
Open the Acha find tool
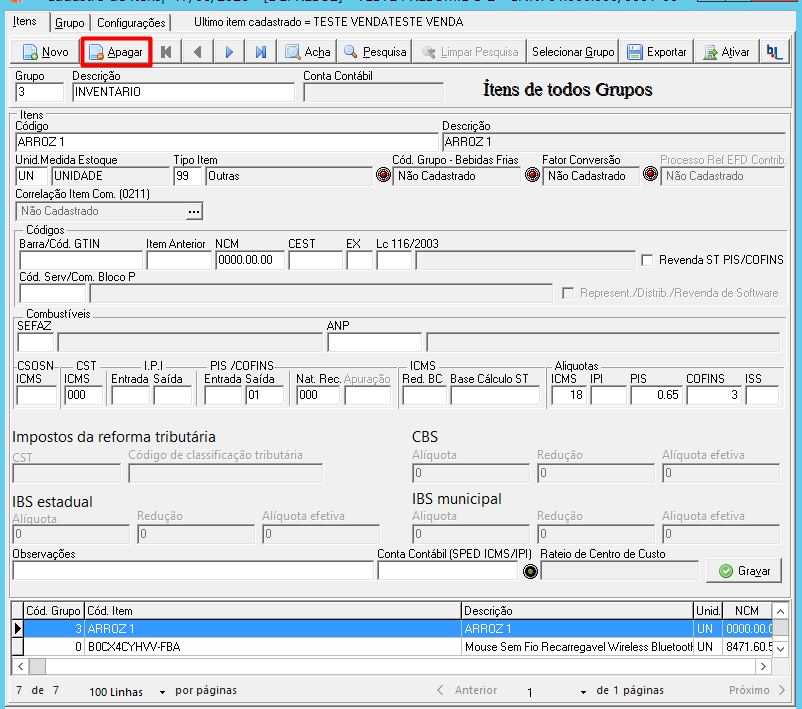coord(307,52)
